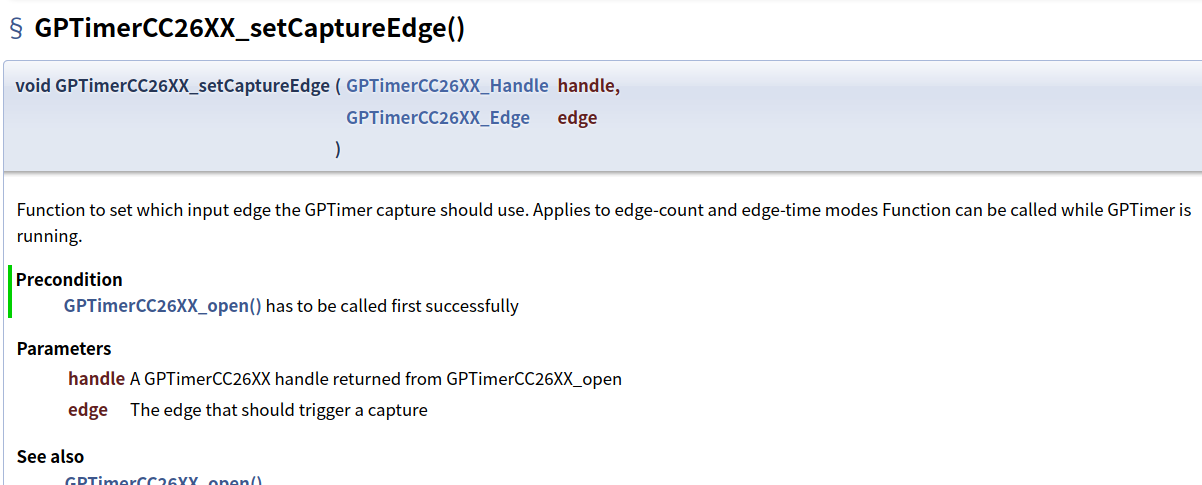Click the handle parameter description text
Viewport: 1202px width, 485px height.
click(x=376, y=379)
